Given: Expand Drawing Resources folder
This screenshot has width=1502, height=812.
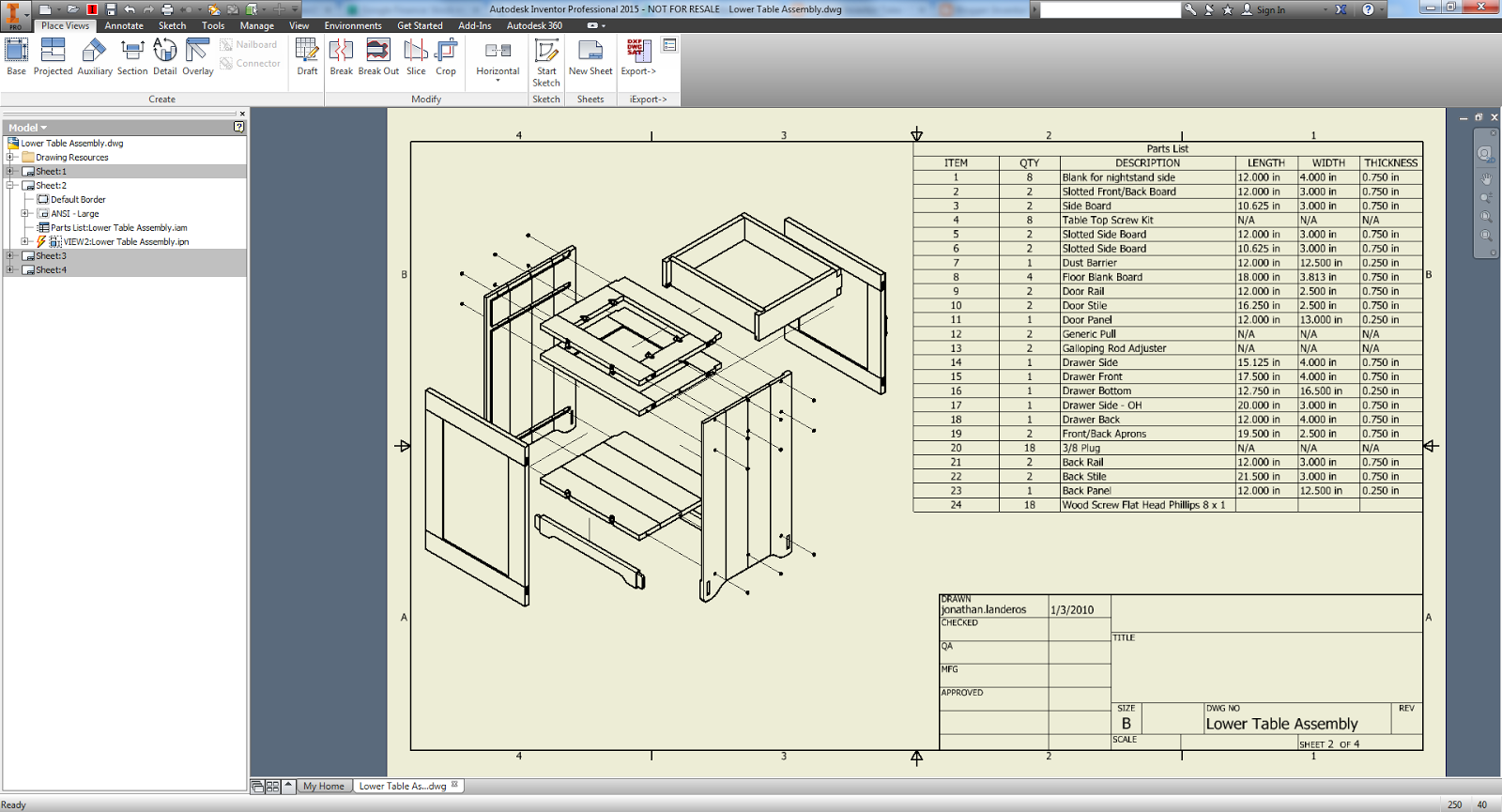Looking at the screenshot, I should pyautogui.click(x=10, y=158).
